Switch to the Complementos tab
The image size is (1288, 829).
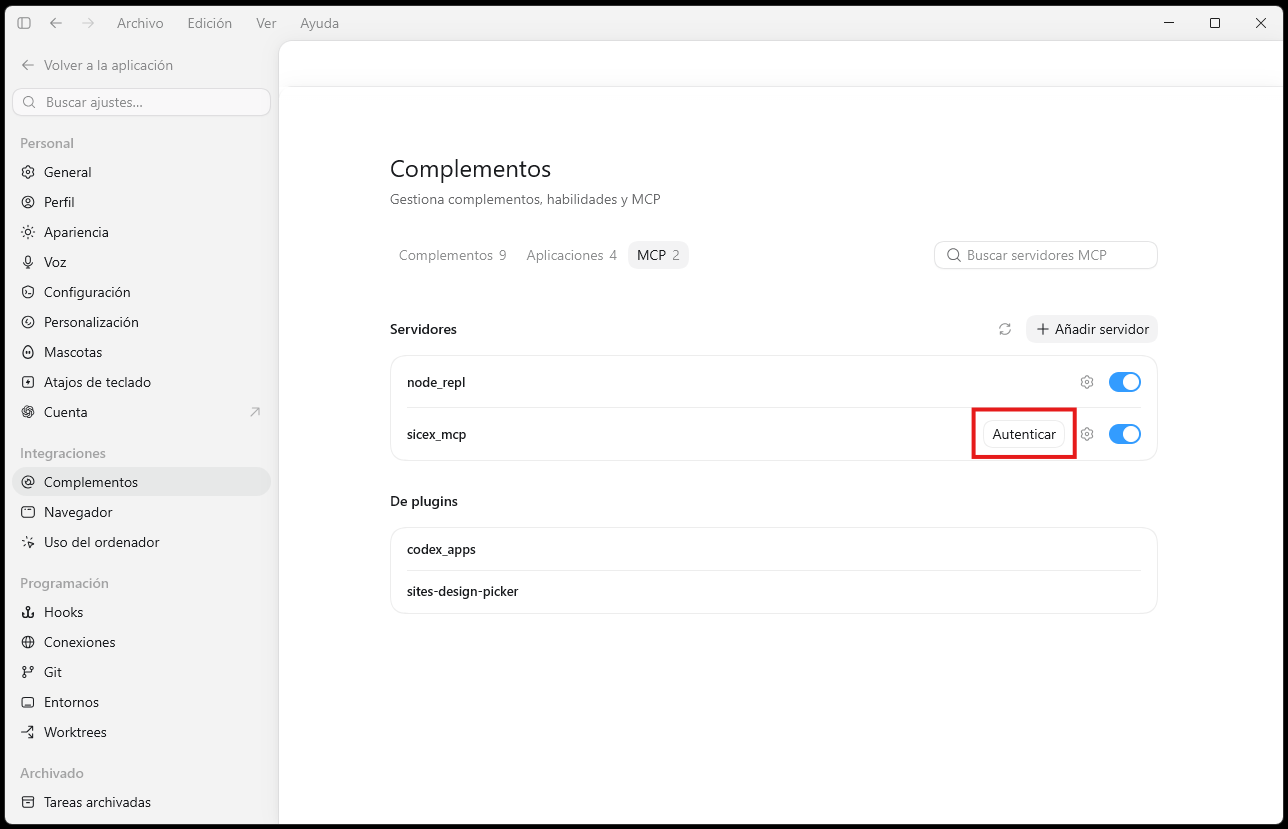tap(453, 255)
